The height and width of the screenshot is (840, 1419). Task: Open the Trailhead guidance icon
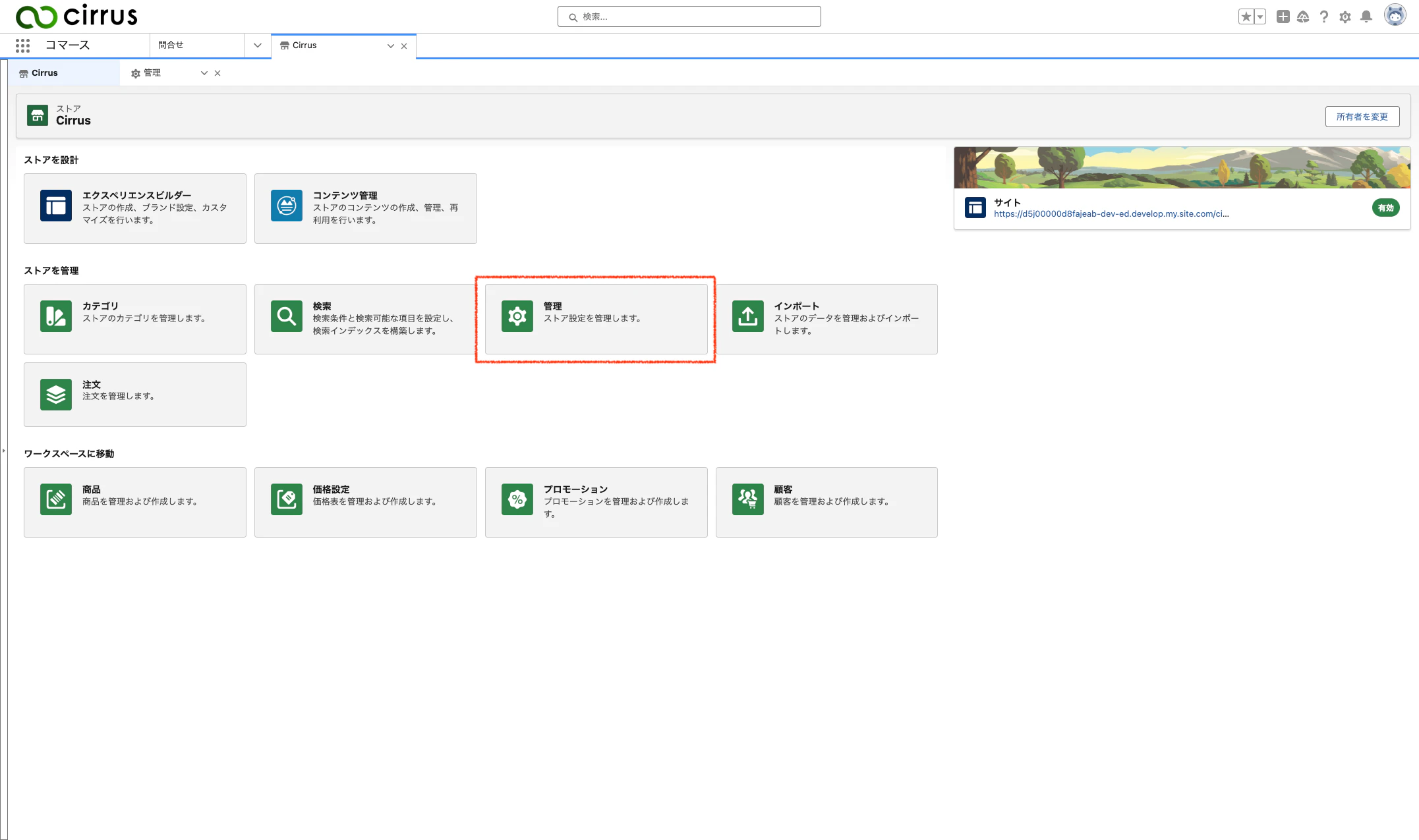(1303, 16)
